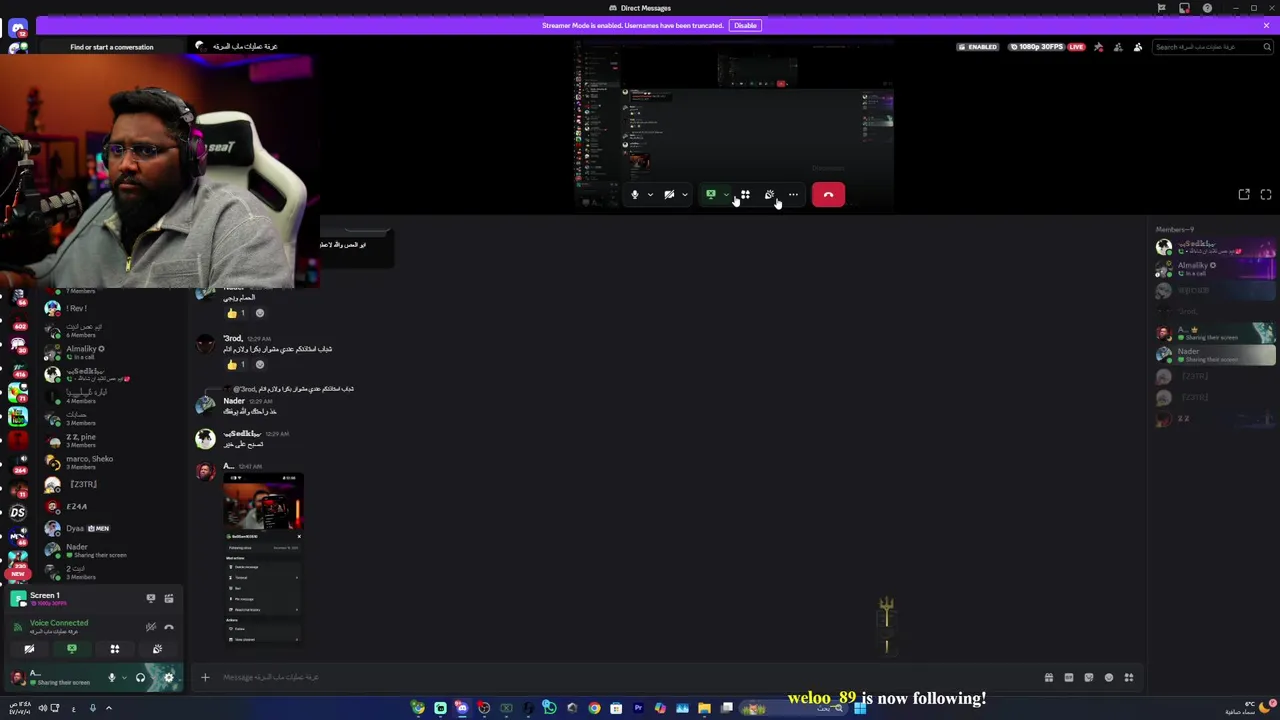The height and width of the screenshot is (720, 1280).
Task: Open GIF picker in message bar
Action: (x=1069, y=677)
